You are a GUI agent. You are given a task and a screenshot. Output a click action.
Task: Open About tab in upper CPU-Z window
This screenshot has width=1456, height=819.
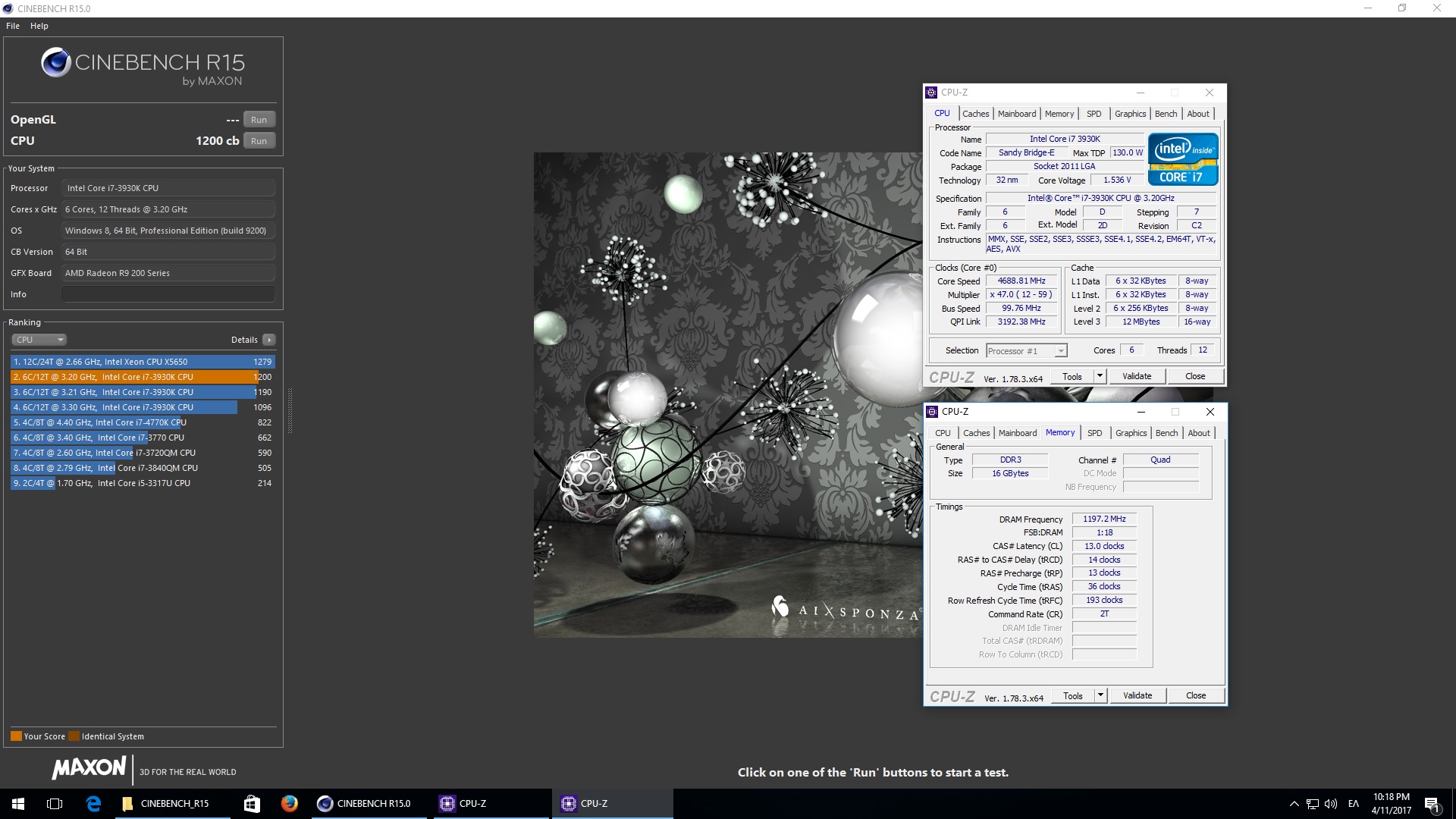tap(1198, 114)
